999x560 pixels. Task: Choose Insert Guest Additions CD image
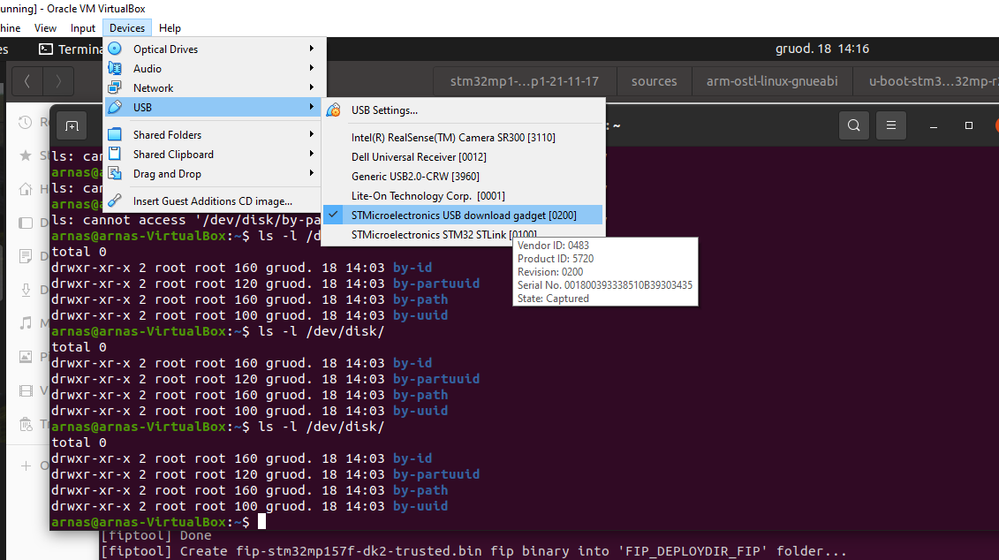pos(213,201)
